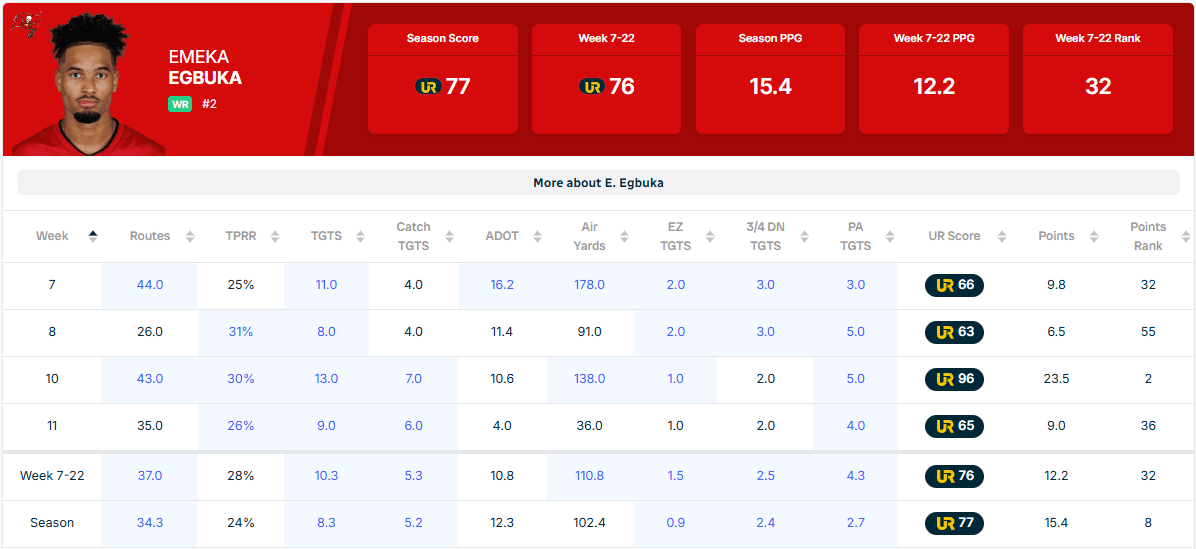Open the Season Score card

[x=442, y=79]
